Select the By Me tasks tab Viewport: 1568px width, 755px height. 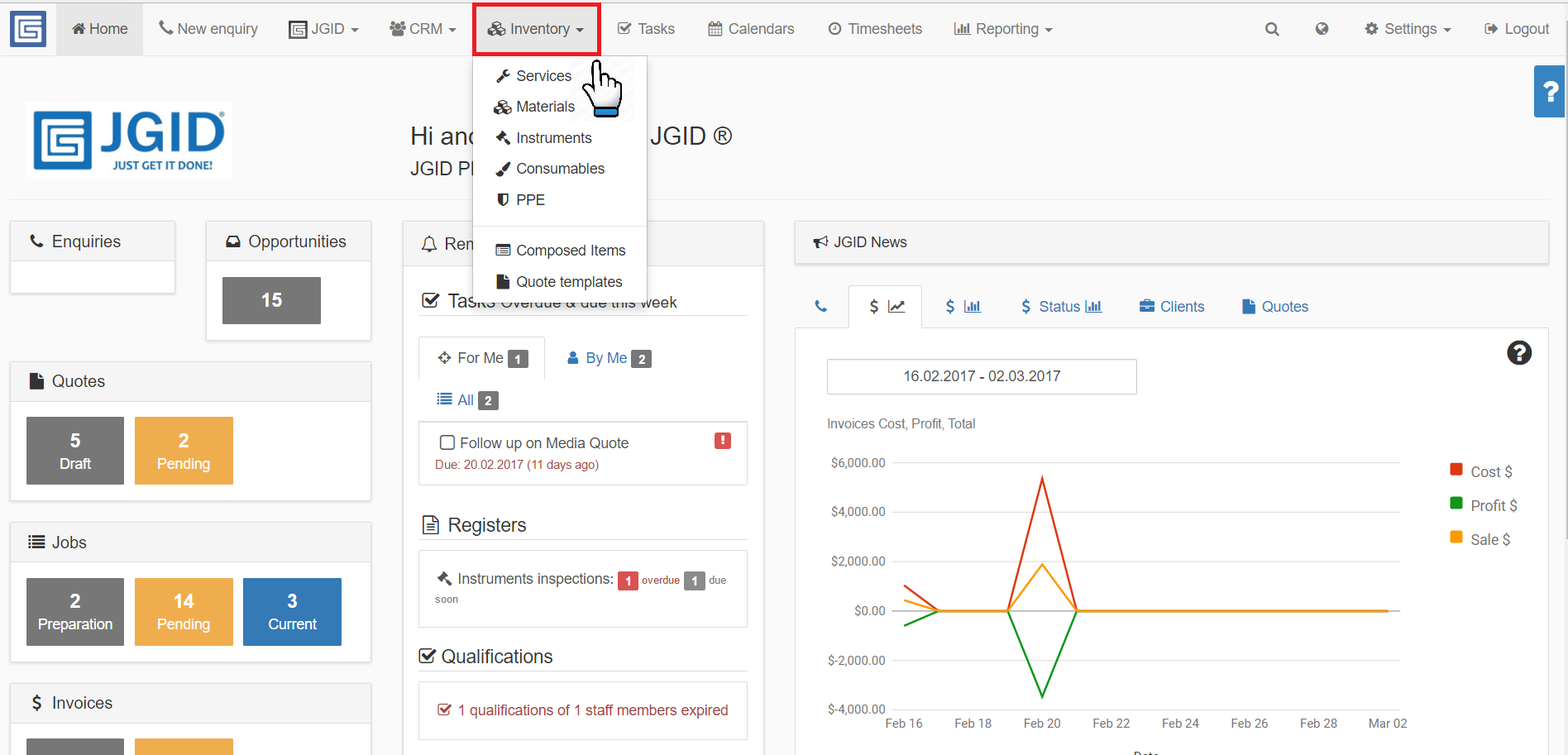[x=609, y=358]
